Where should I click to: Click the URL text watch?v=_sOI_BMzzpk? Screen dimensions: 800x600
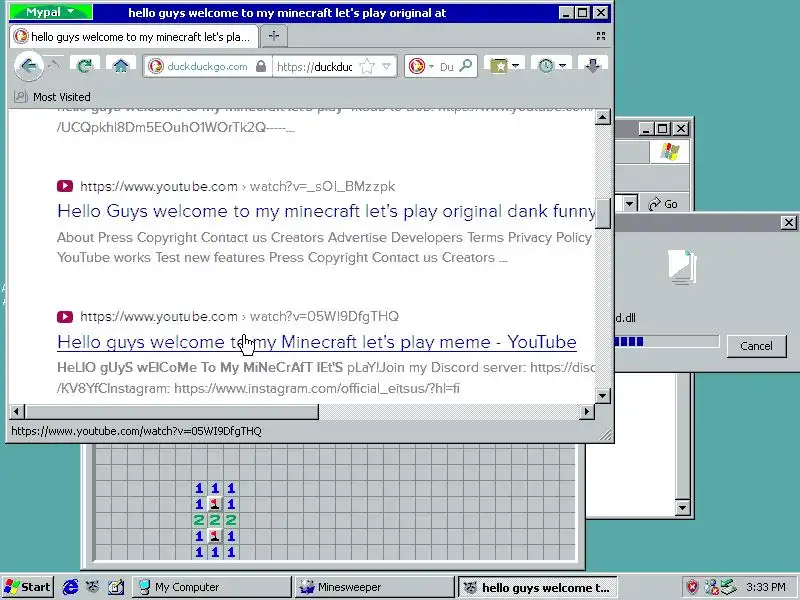coord(322,186)
